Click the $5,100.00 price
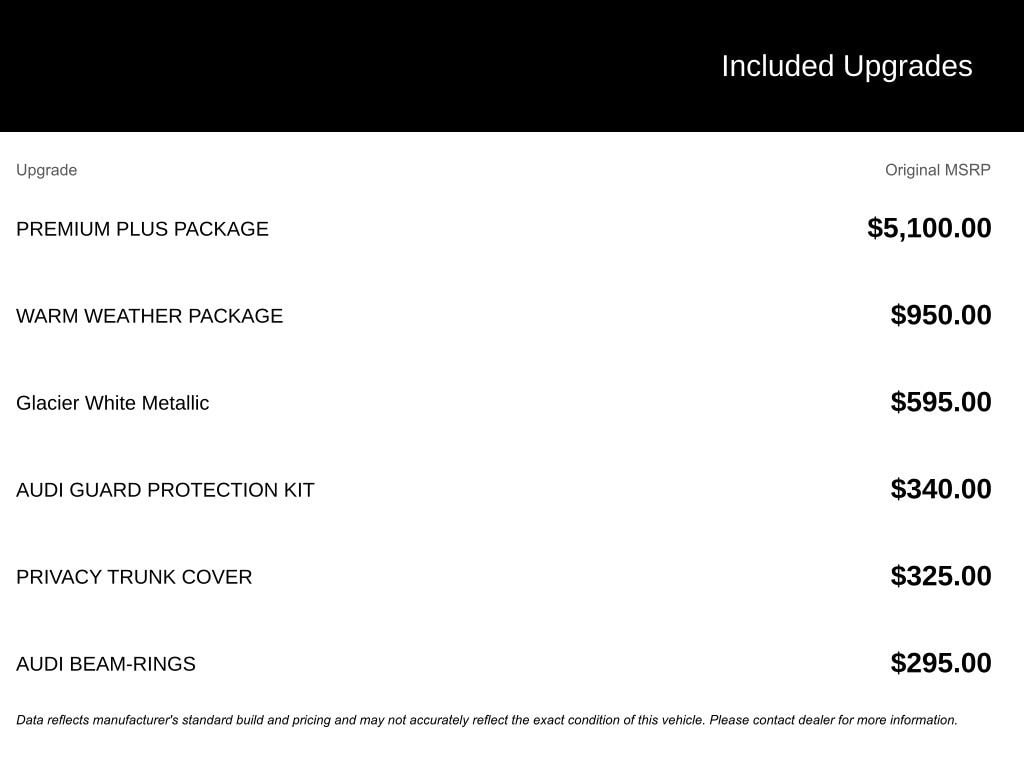The image size is (1024, 768). pos(929,228)
